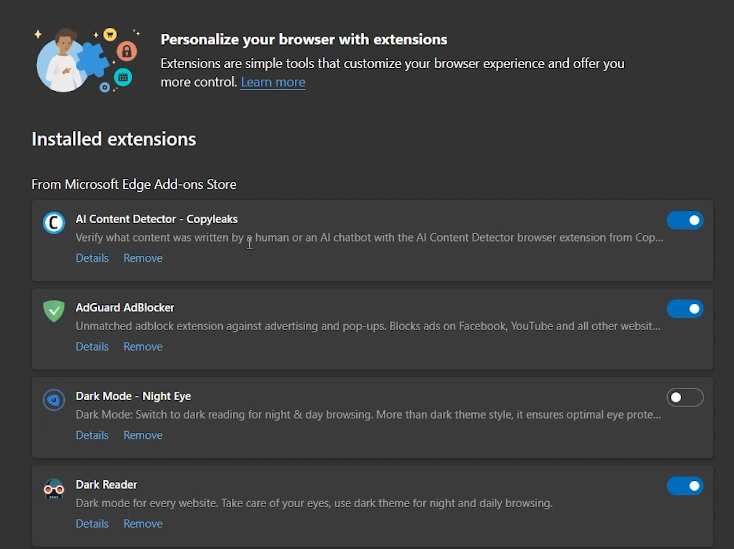
Task: Remove the Dark Reader extension
Action: click(x=143, y=524)
